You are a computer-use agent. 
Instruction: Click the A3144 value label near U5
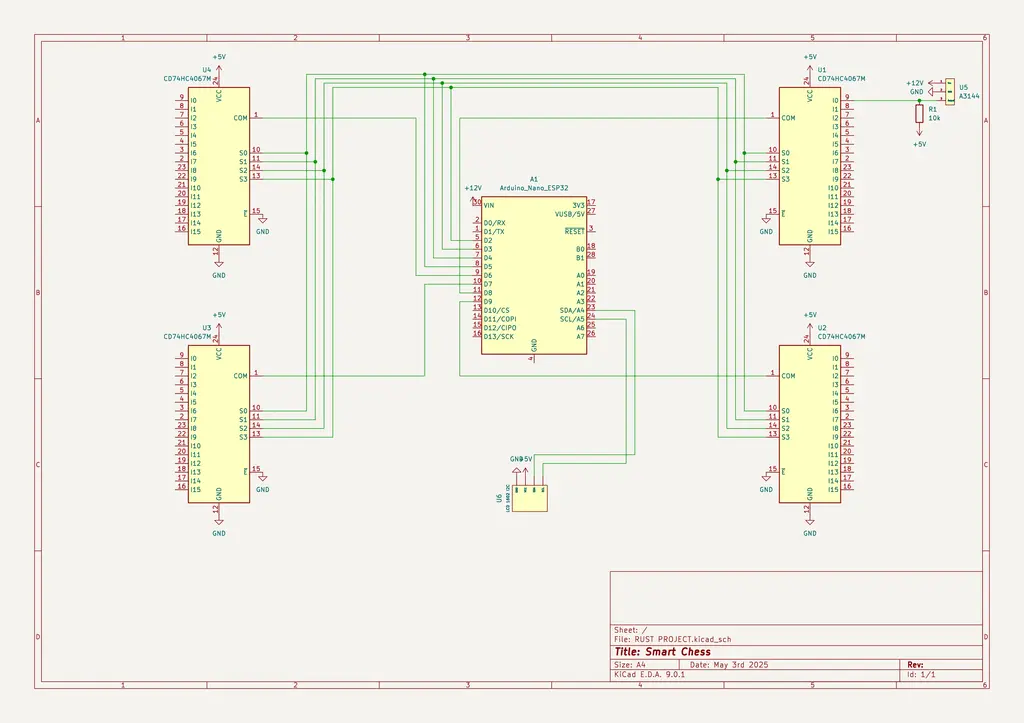[969, 96]
